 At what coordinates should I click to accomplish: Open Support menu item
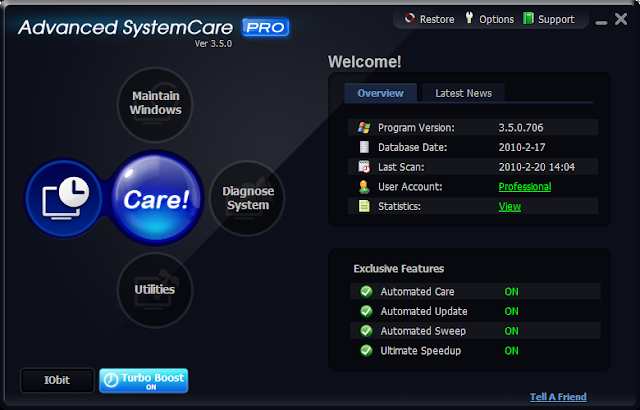(556, 19)
